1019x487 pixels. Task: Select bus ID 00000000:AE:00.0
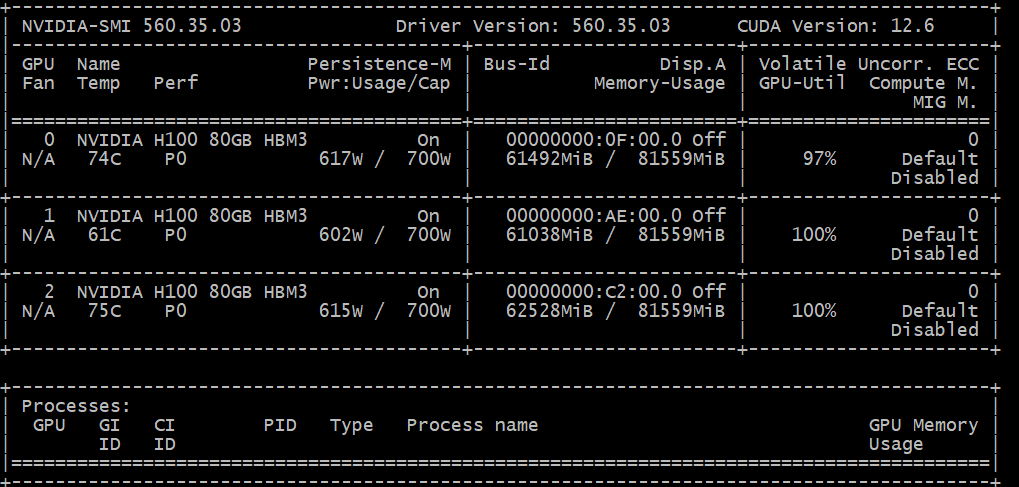pos(594,216)
